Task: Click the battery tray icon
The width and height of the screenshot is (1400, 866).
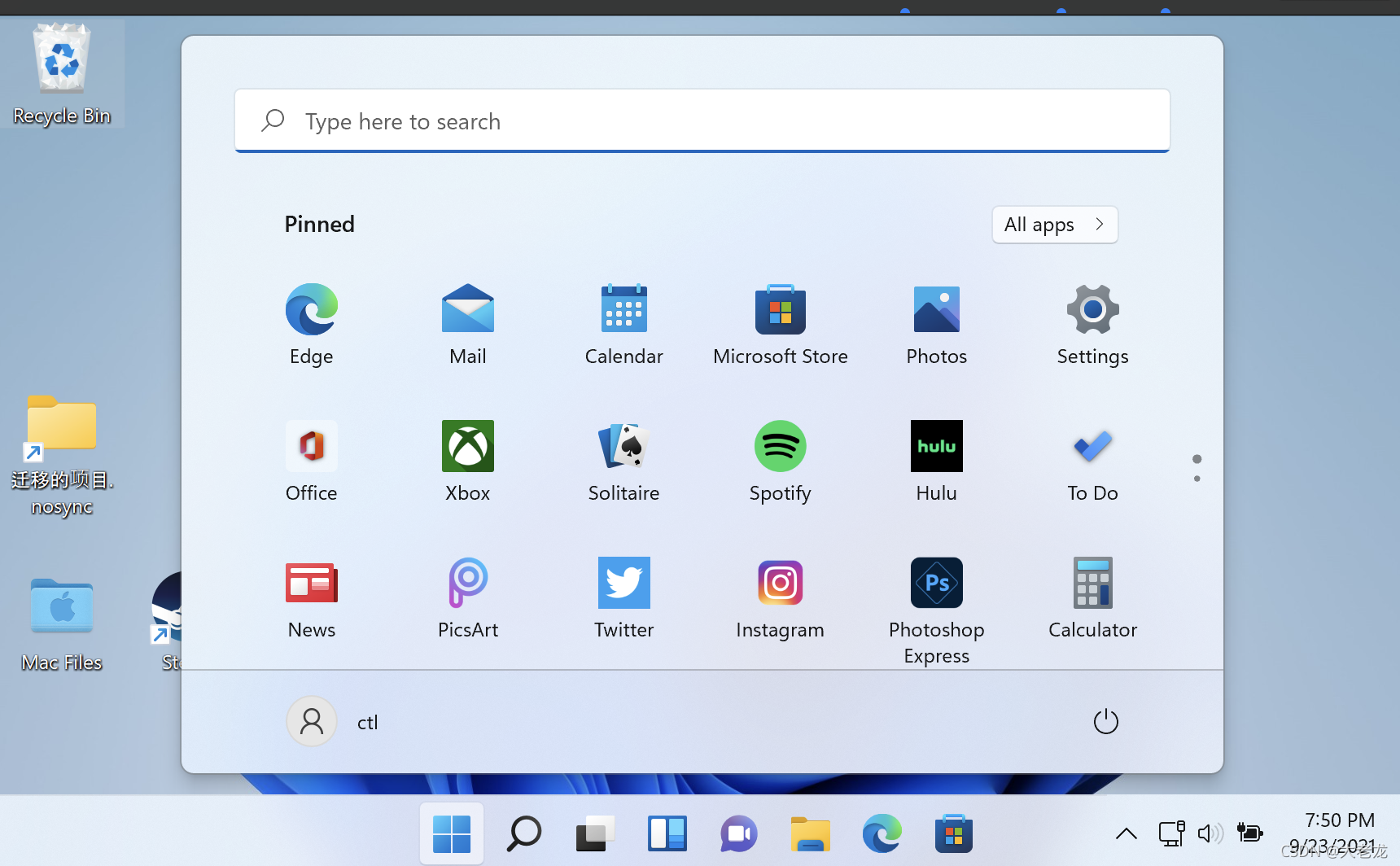Action: [1249, 833]
